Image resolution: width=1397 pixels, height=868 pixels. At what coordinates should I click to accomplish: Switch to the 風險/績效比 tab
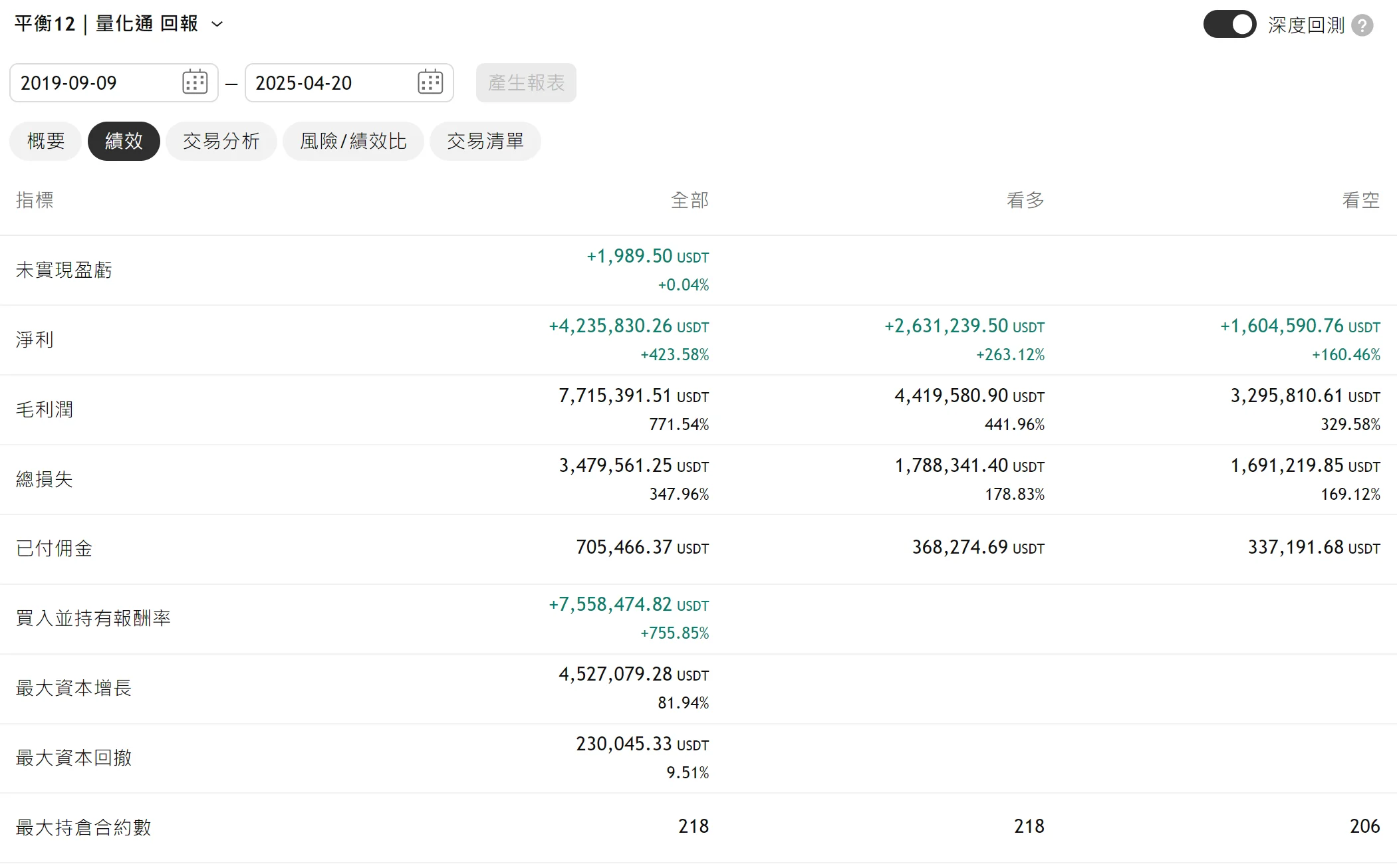click(353, 141)
